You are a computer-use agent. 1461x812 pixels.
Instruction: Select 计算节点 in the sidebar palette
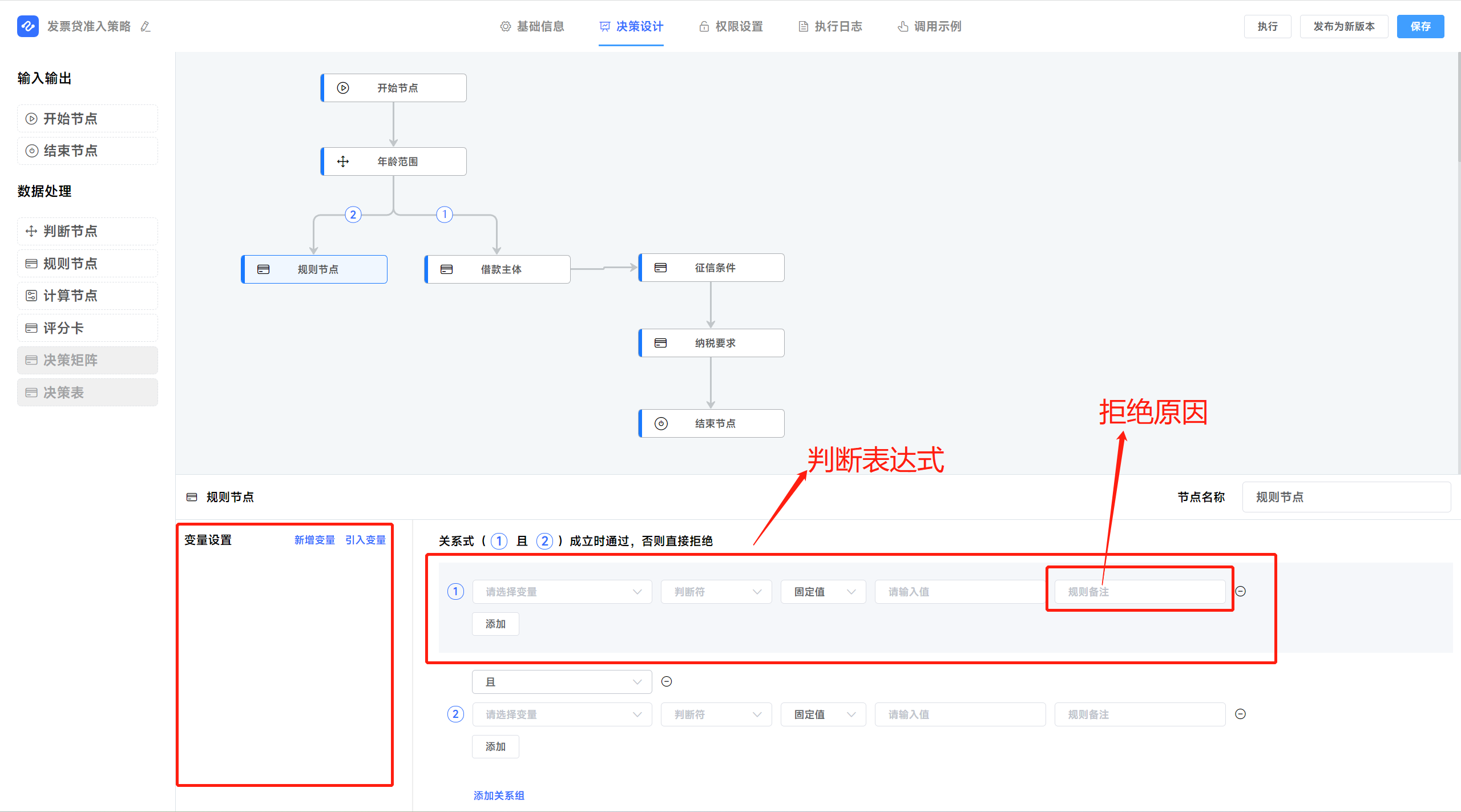(x=87, y=296)
